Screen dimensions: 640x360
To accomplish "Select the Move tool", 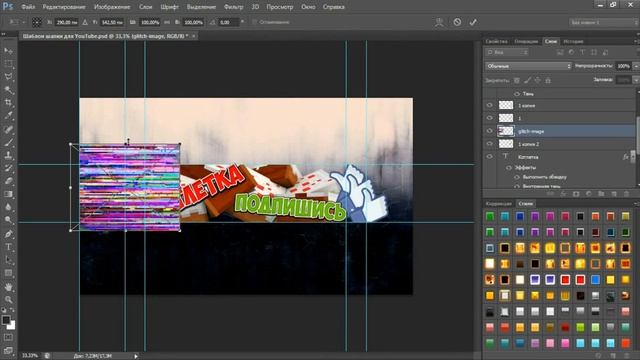I will tap(8, 51).
